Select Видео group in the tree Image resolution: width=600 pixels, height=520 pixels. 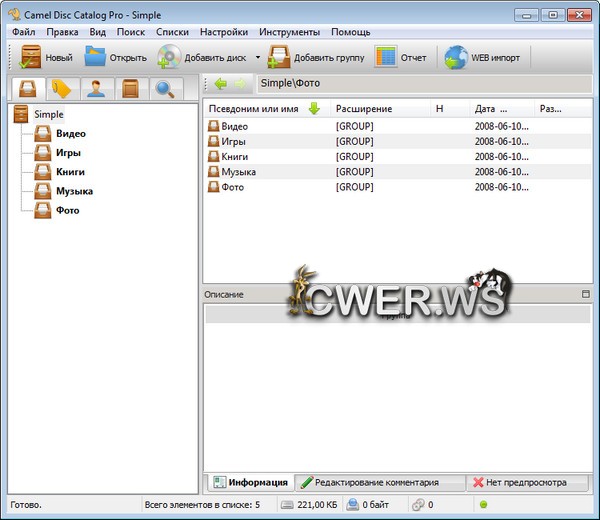click(x=71, y=134)
